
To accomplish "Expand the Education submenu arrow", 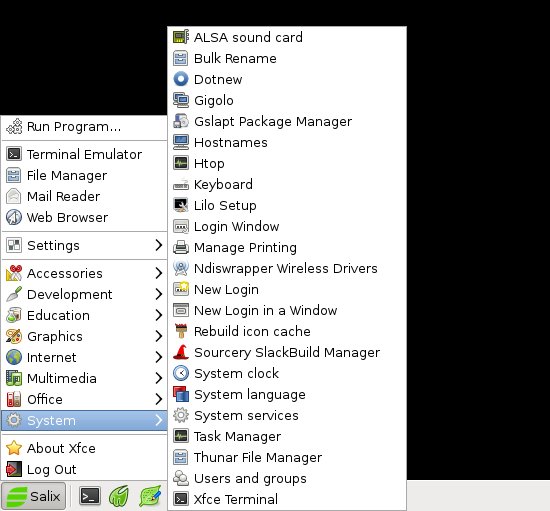I will click(159, 315).
